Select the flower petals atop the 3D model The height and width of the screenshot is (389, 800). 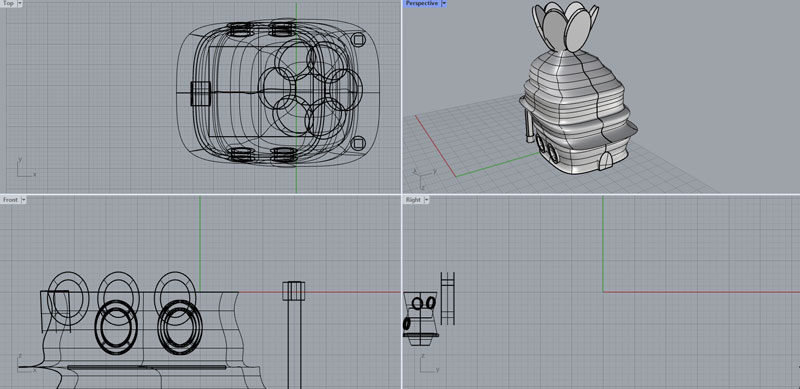click(x=565, y=26)
